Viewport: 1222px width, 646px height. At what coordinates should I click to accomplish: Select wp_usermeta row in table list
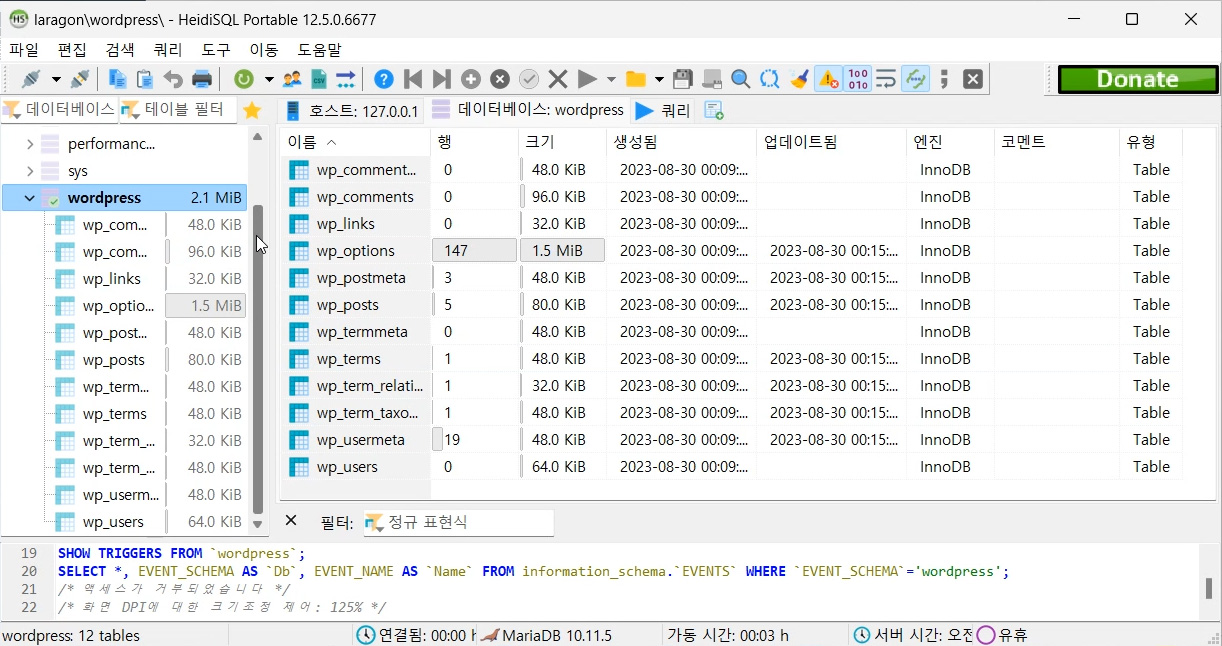(730, 440)
